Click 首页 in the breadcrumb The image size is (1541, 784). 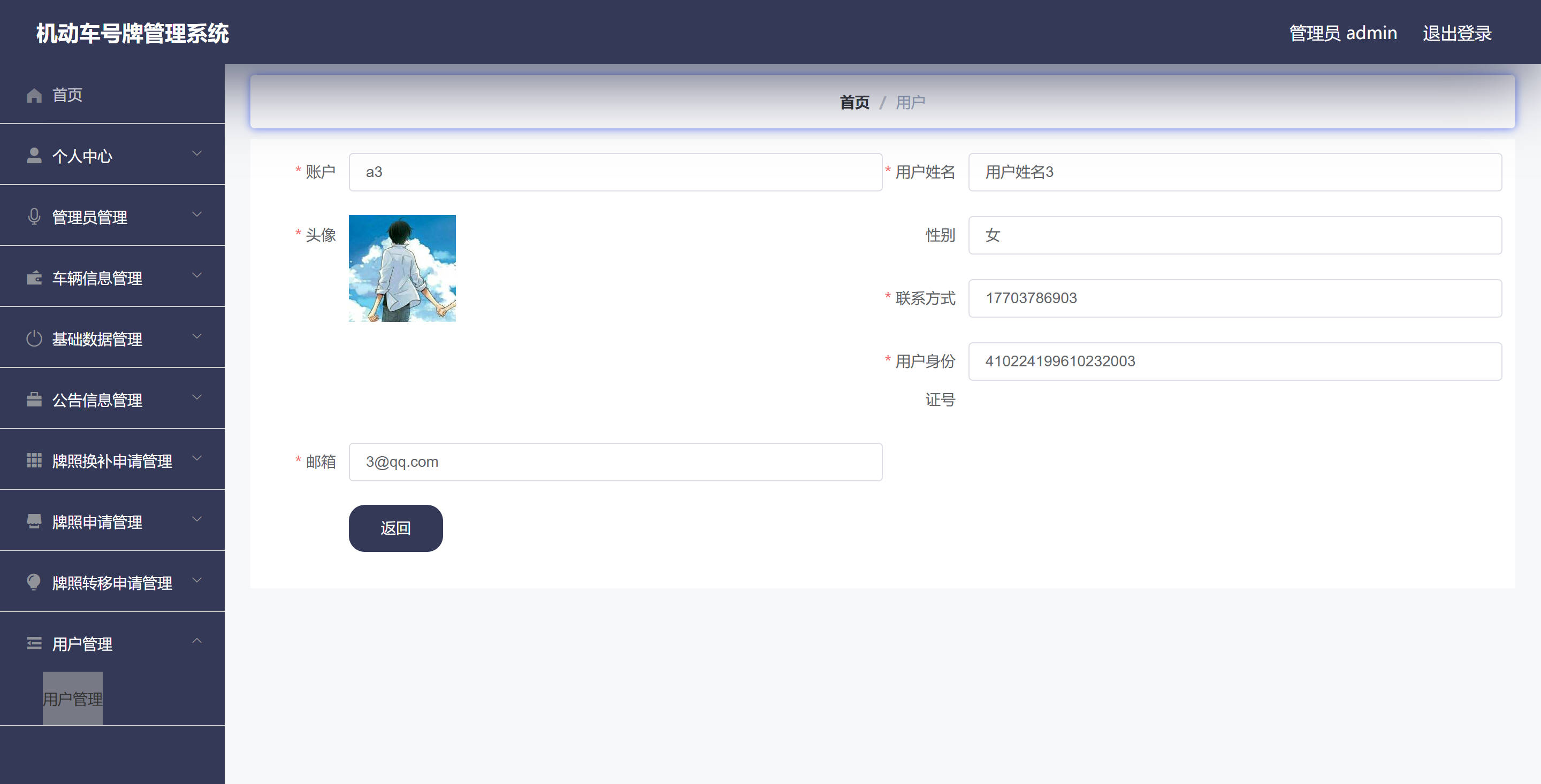(855, 102)
